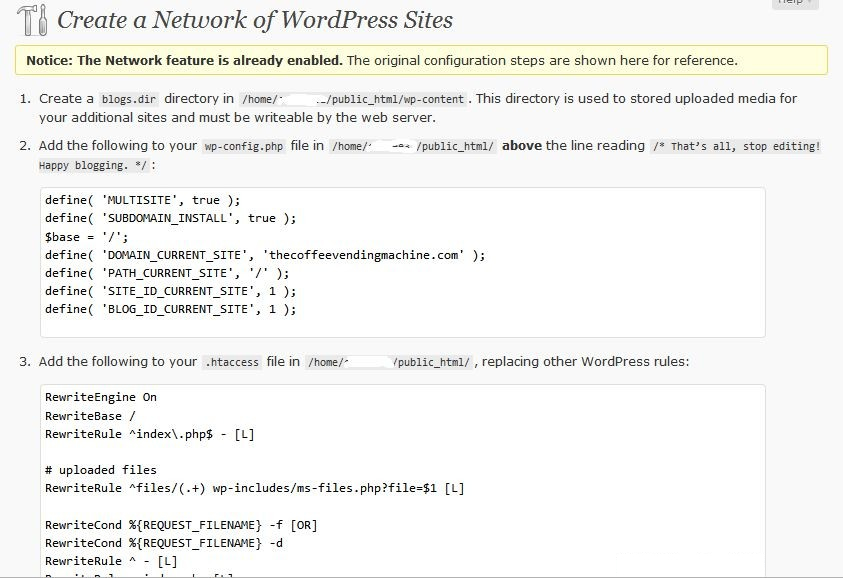This screenshot has width=843, height=578.
Task: Click the 'RewriteRule ^index\.php$ - [L]' line
Action: (x=149, y=434)
